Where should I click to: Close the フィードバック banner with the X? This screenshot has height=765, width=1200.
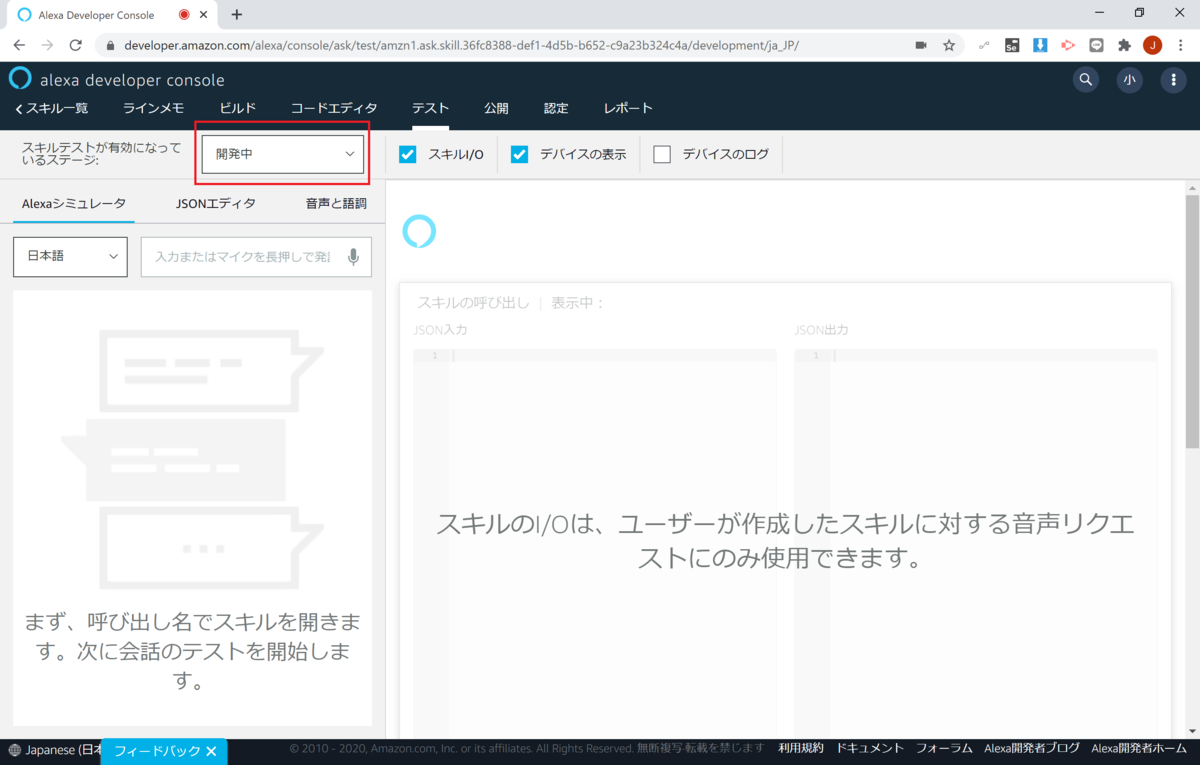(210, 751)
